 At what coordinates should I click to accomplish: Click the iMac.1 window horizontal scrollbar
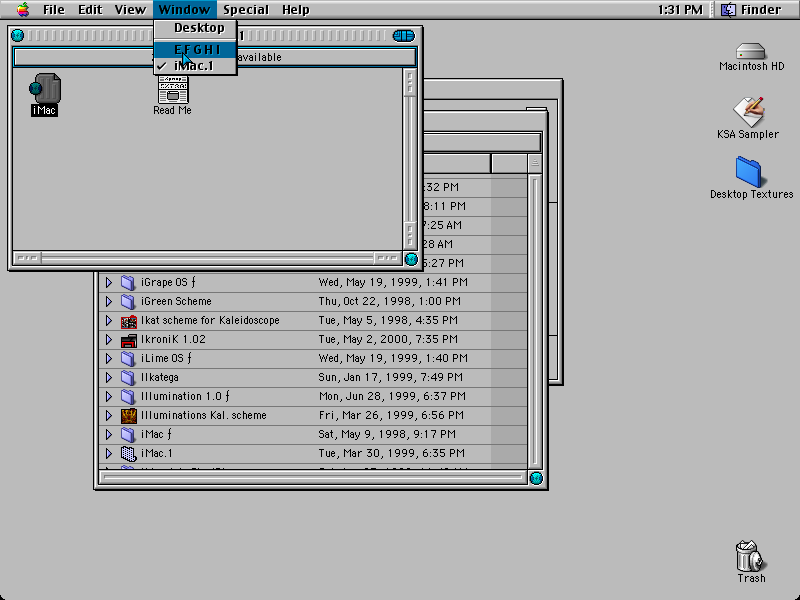coord(207,258)
